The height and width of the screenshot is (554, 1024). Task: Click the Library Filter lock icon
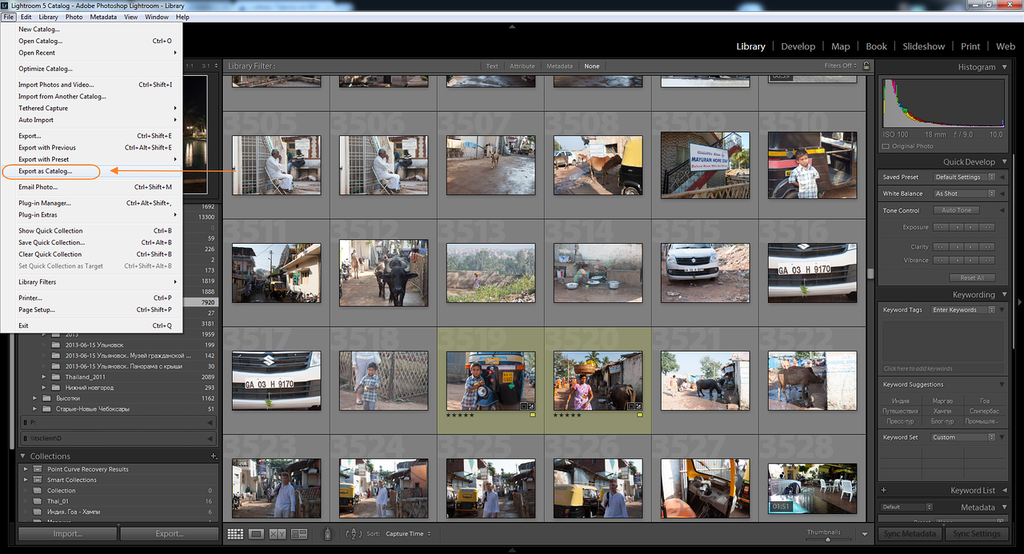pos(867,65)
